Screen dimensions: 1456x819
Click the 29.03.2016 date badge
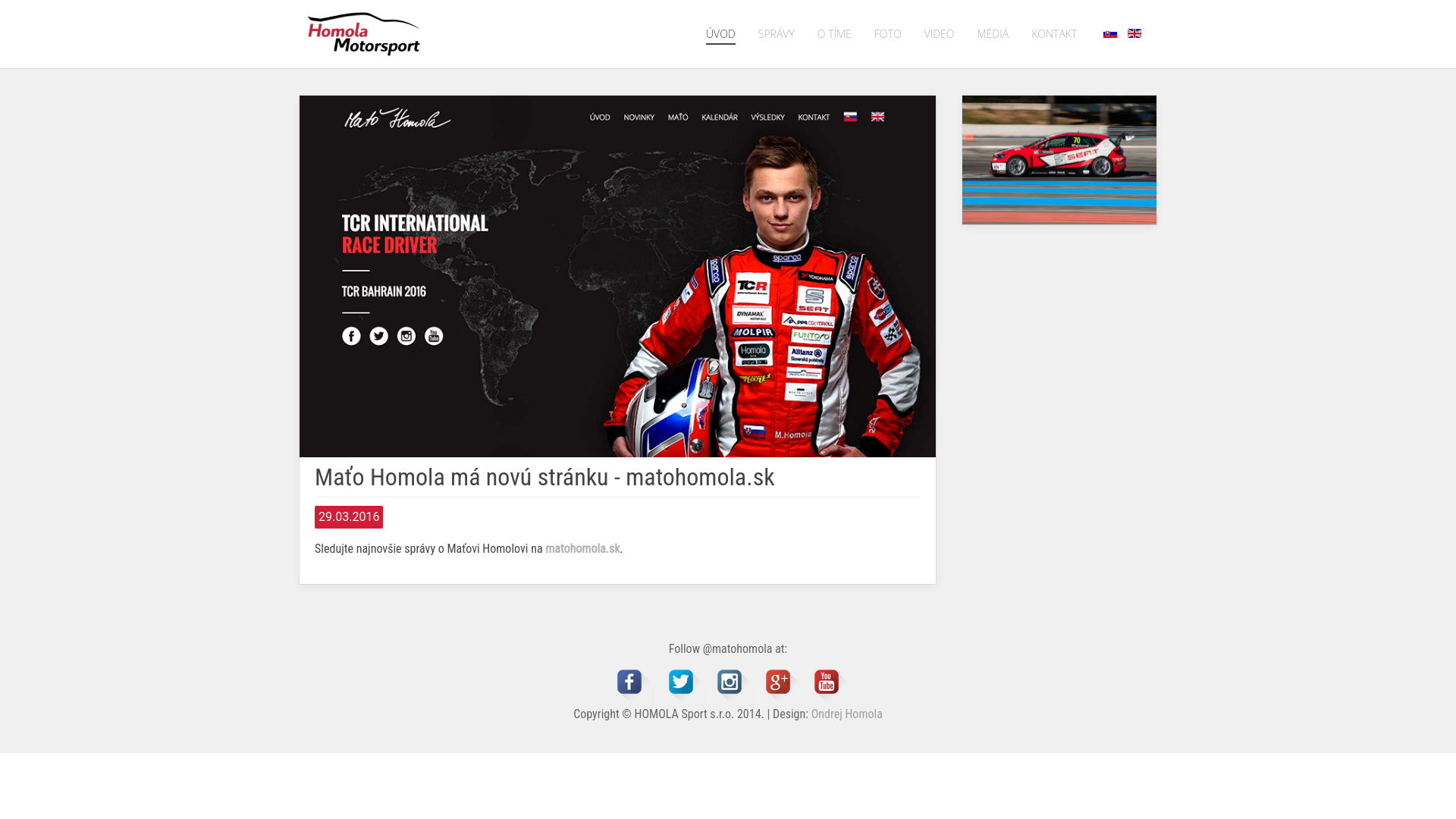(x=349, y=517)
